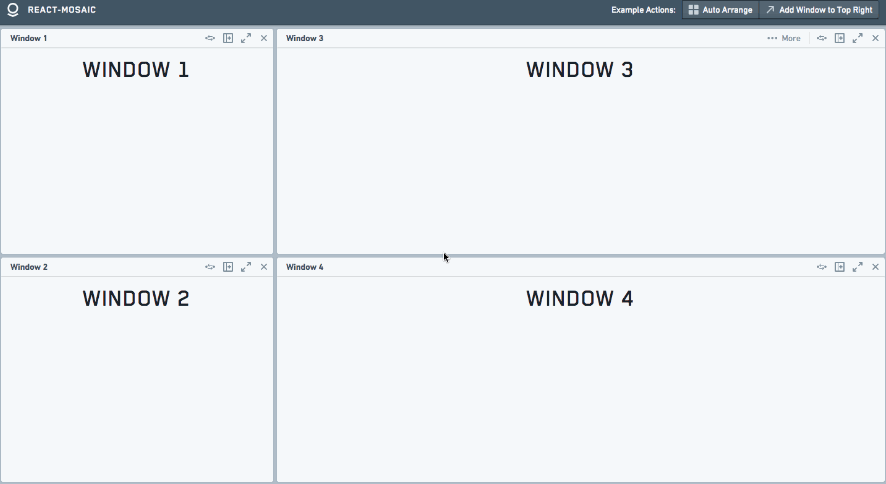Split Window 2 using its split icon
Screen dimensions: 886x484
pyautogui.click(x=228, y=267)
